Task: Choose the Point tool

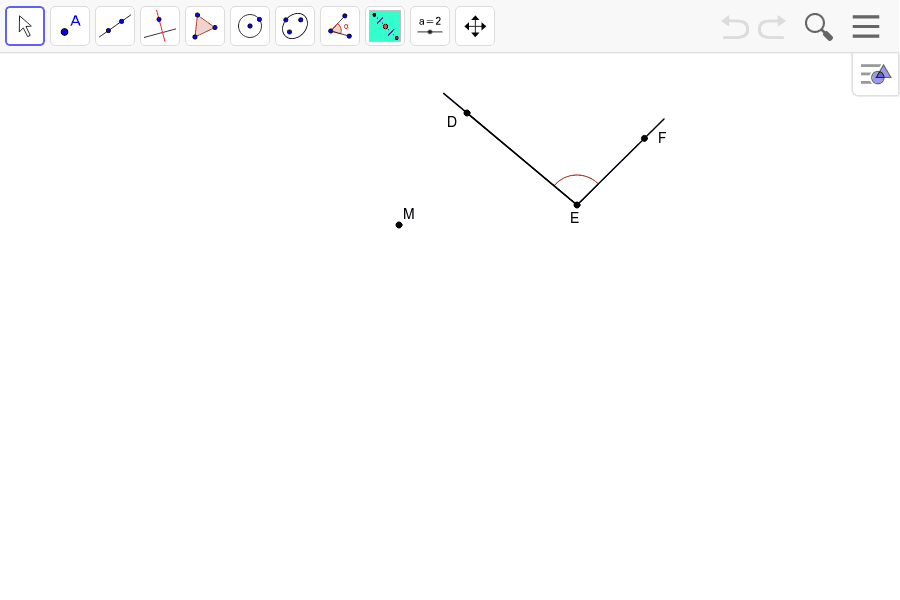Action: coord(70,26)
